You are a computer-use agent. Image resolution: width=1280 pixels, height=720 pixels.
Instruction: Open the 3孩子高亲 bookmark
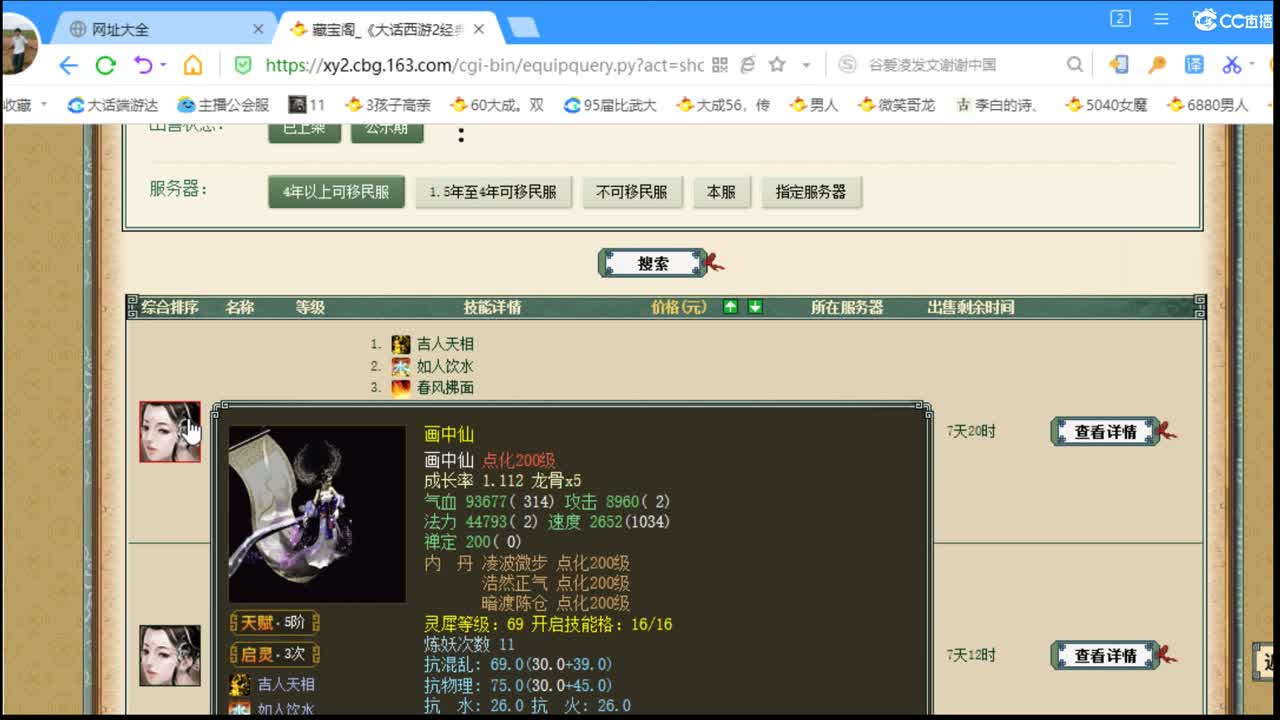[388, 104]
